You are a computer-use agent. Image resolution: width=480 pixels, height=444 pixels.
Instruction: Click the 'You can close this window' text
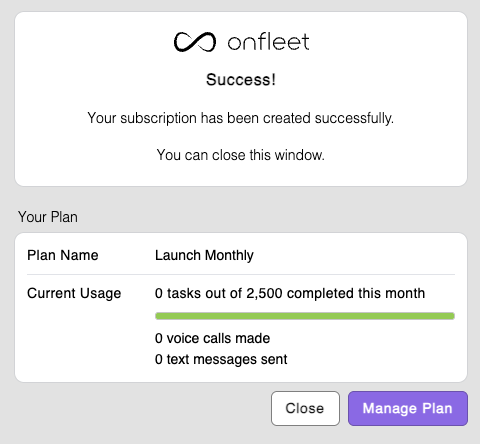click(241, 155)
